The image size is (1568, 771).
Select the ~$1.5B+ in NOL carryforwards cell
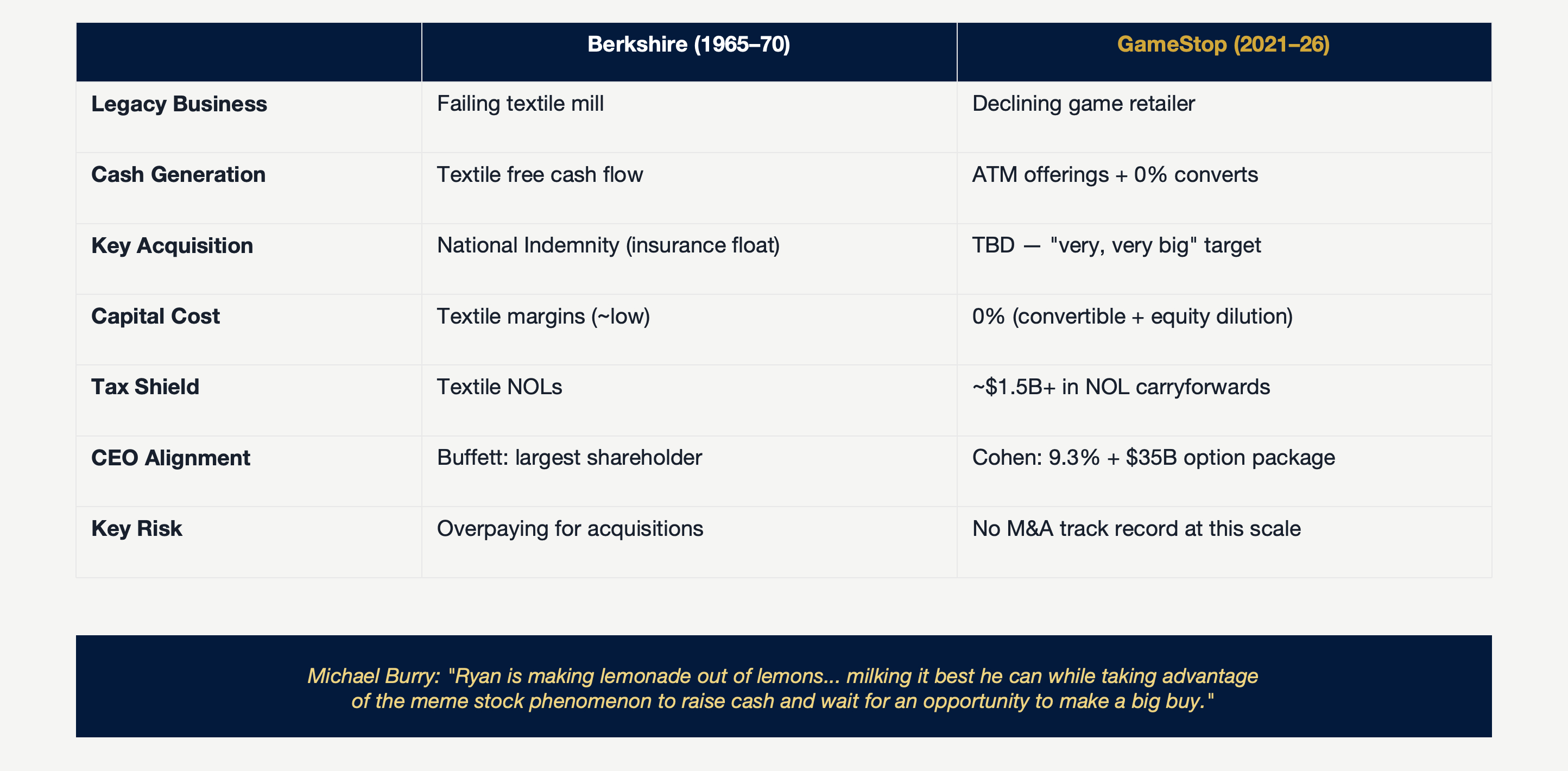pos(1121,387)
